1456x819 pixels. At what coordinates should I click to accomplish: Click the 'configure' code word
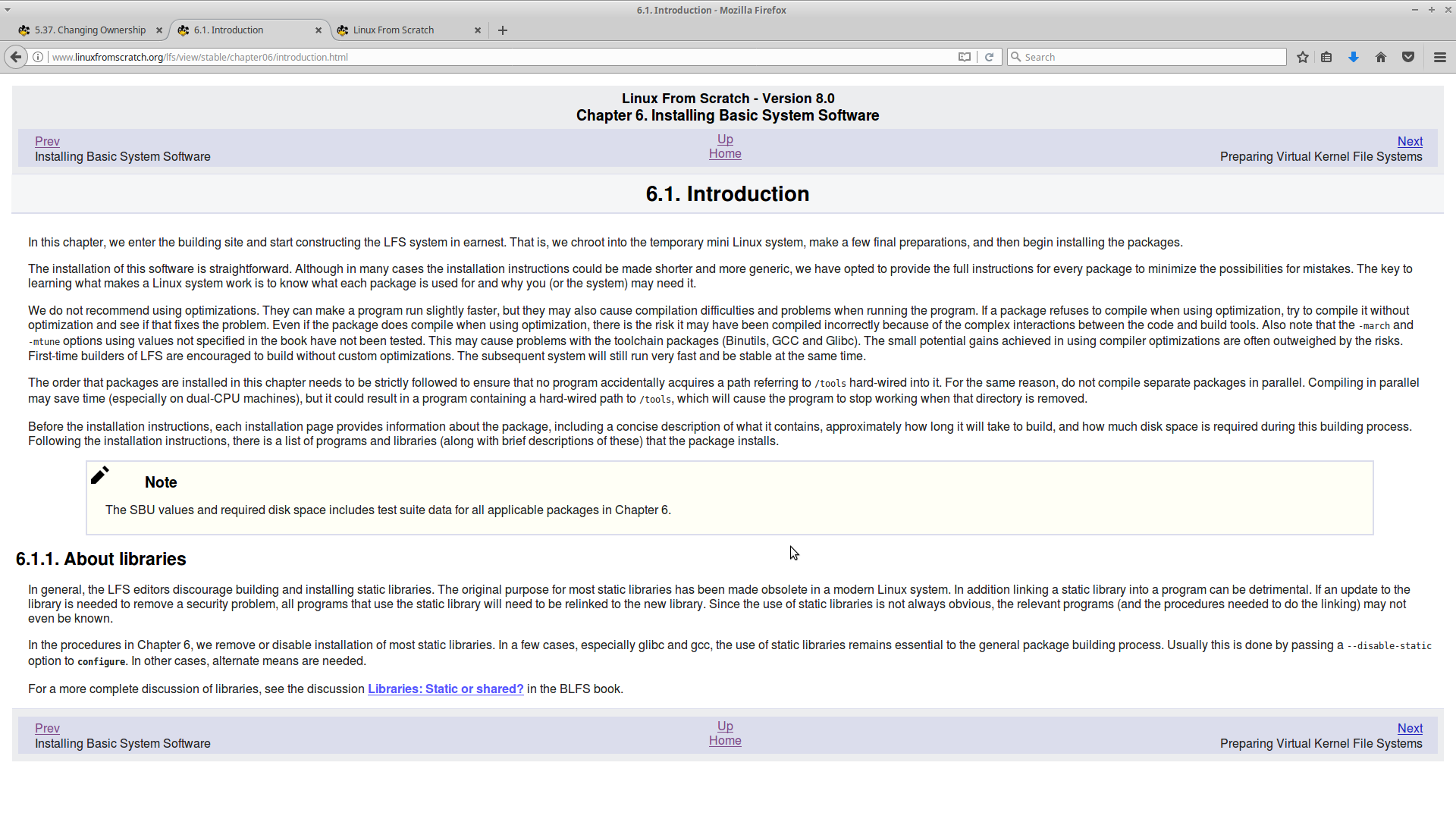pyautogui.click(x=102, y=662)
